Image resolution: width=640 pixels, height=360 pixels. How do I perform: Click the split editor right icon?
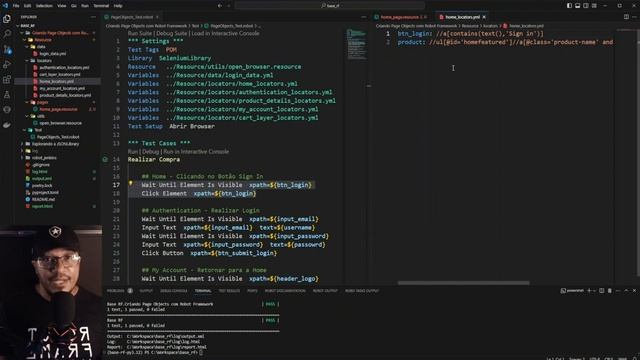pos(626,17)
